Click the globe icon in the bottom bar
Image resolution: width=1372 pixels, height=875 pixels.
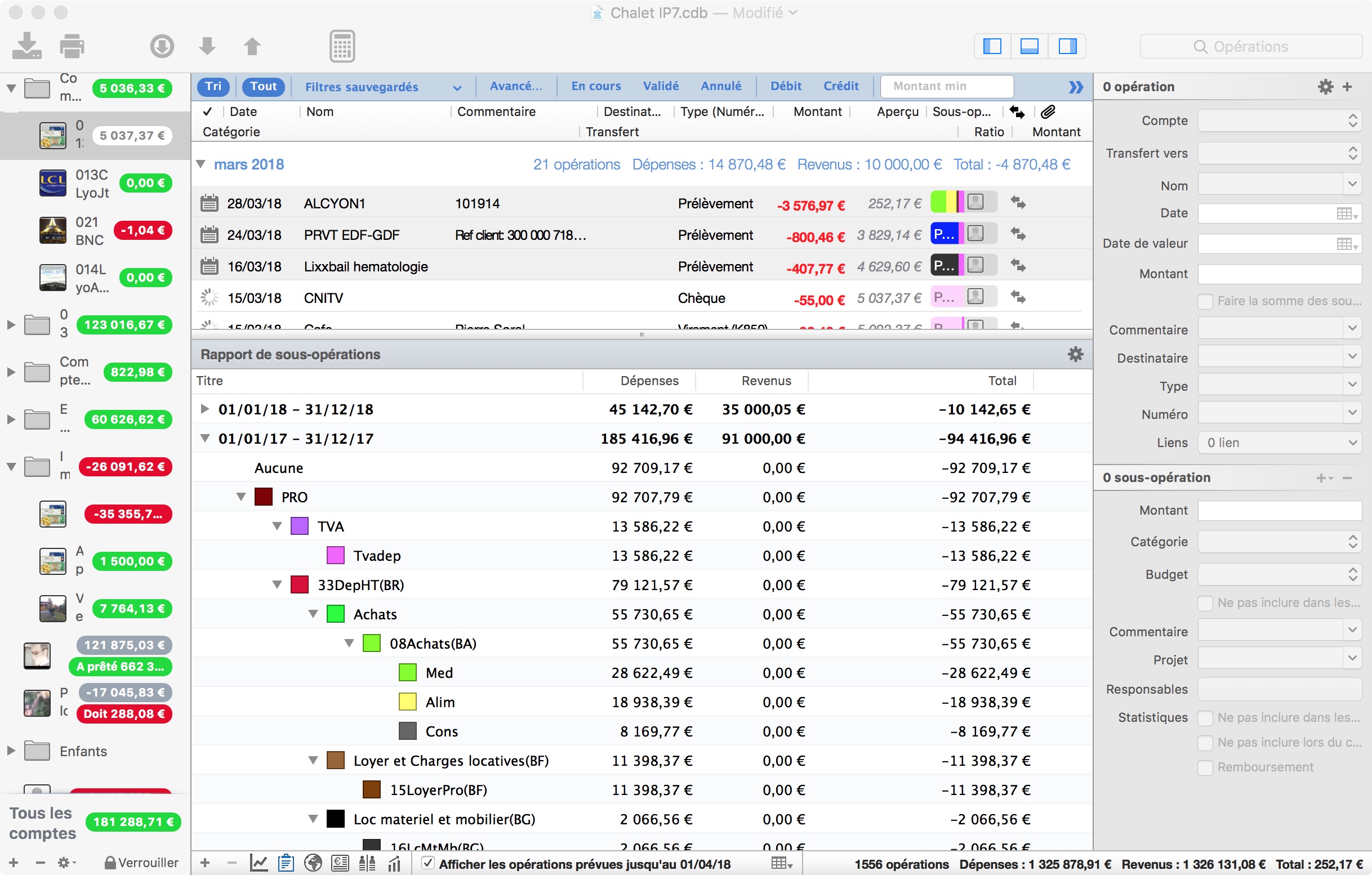click(313, 864)
